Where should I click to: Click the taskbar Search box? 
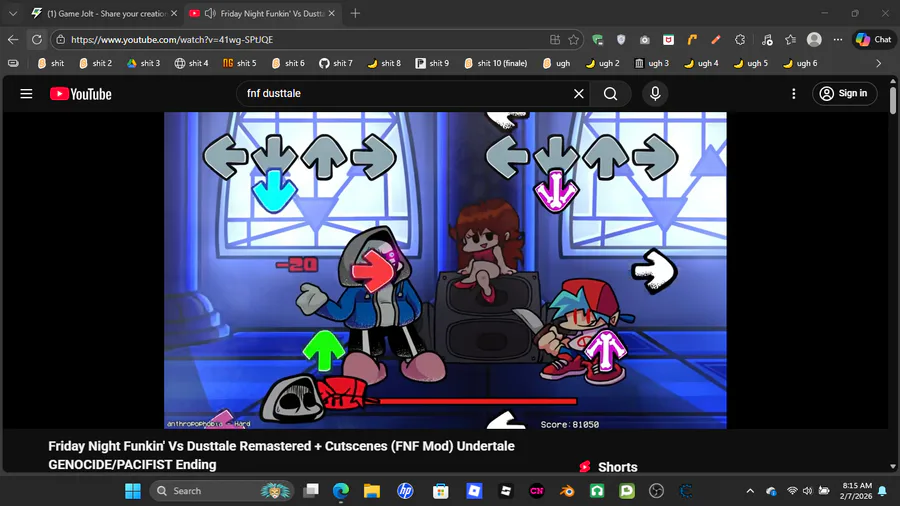pyautogui.click(x=222, y=491)
